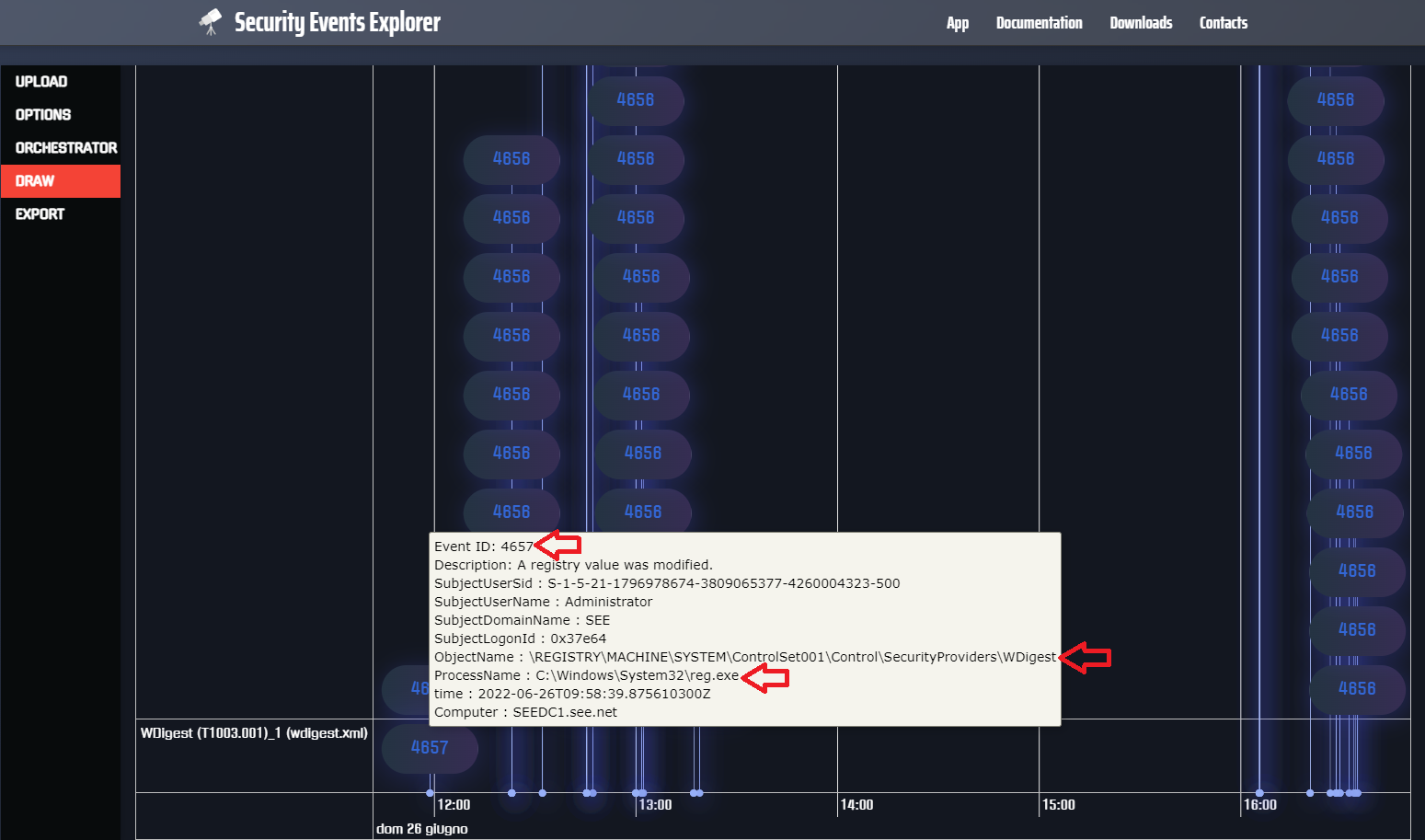Open the Security Events Explorer title link
This screenshot has width=1425, height=840.
pos(337,22)
